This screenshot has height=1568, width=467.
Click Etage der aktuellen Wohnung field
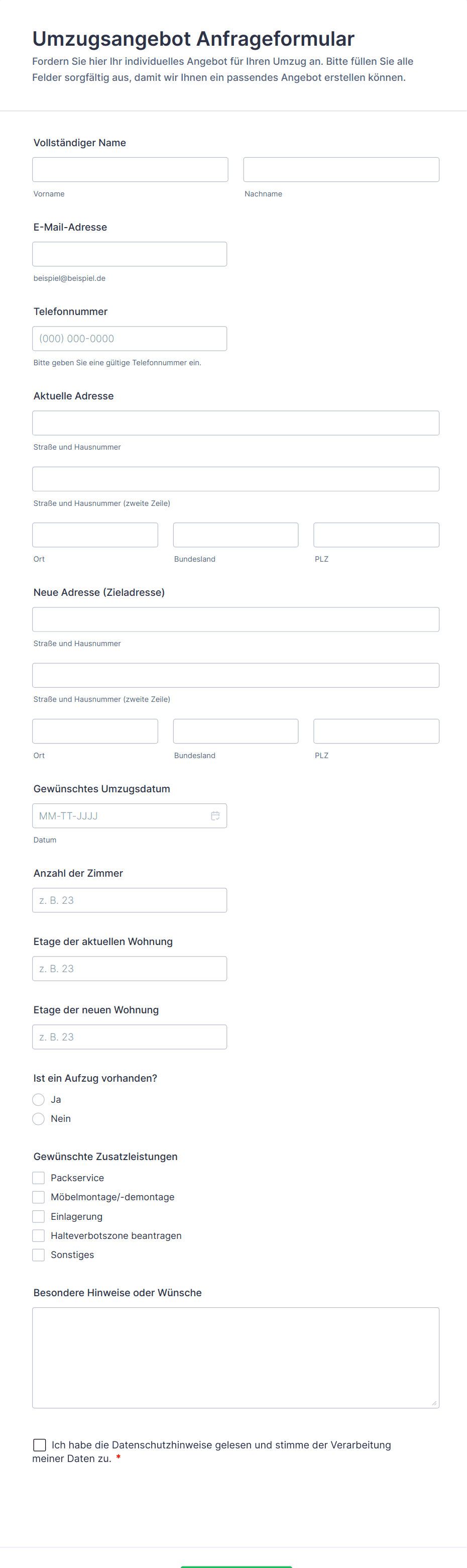coord(130,969)
